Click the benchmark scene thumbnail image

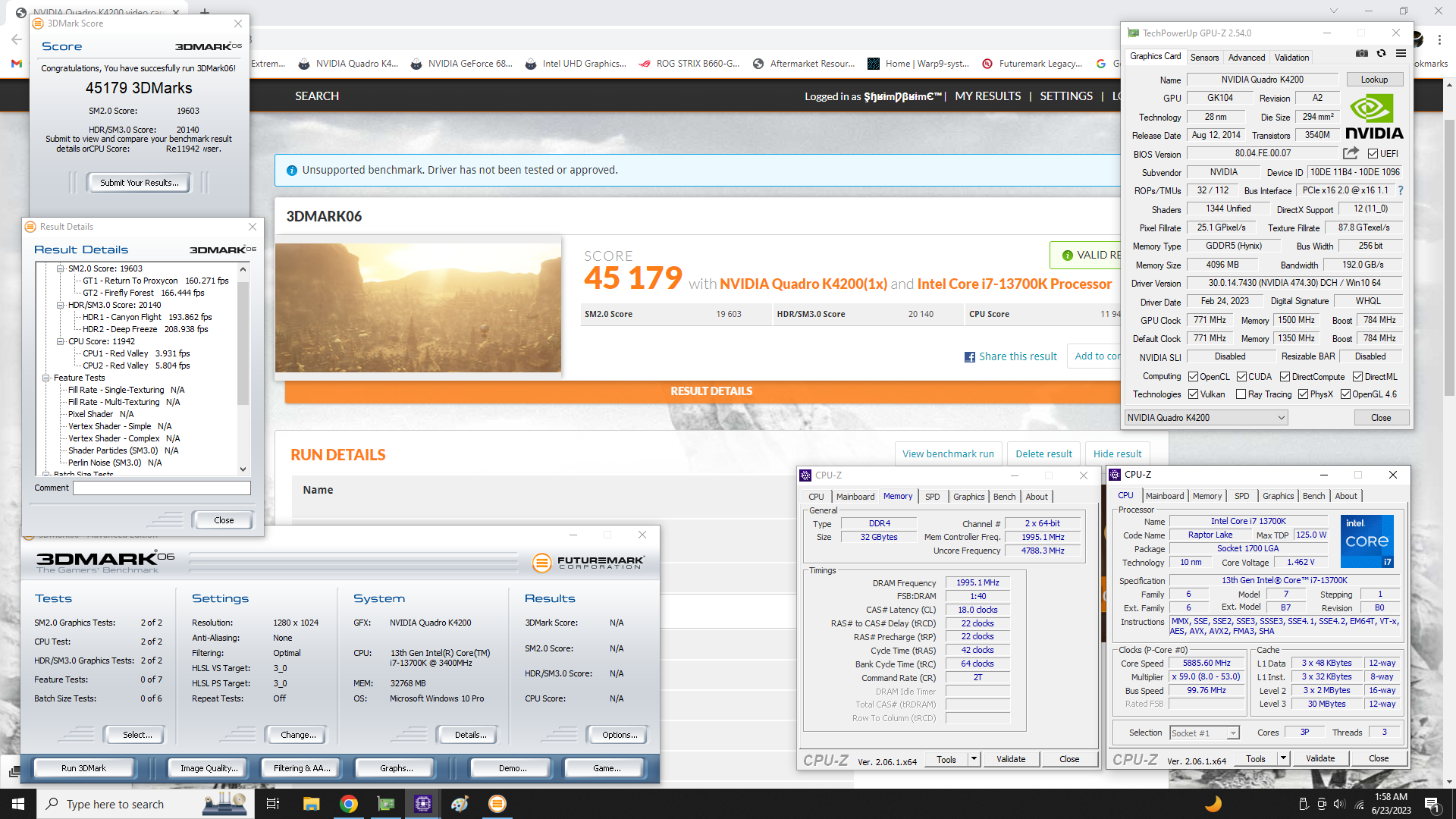[418, 308]
